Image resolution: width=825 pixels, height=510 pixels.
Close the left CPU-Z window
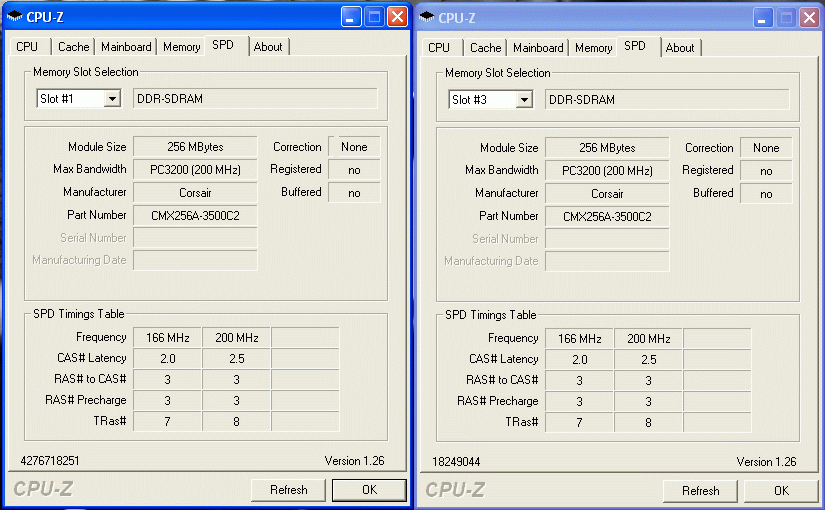397,17
